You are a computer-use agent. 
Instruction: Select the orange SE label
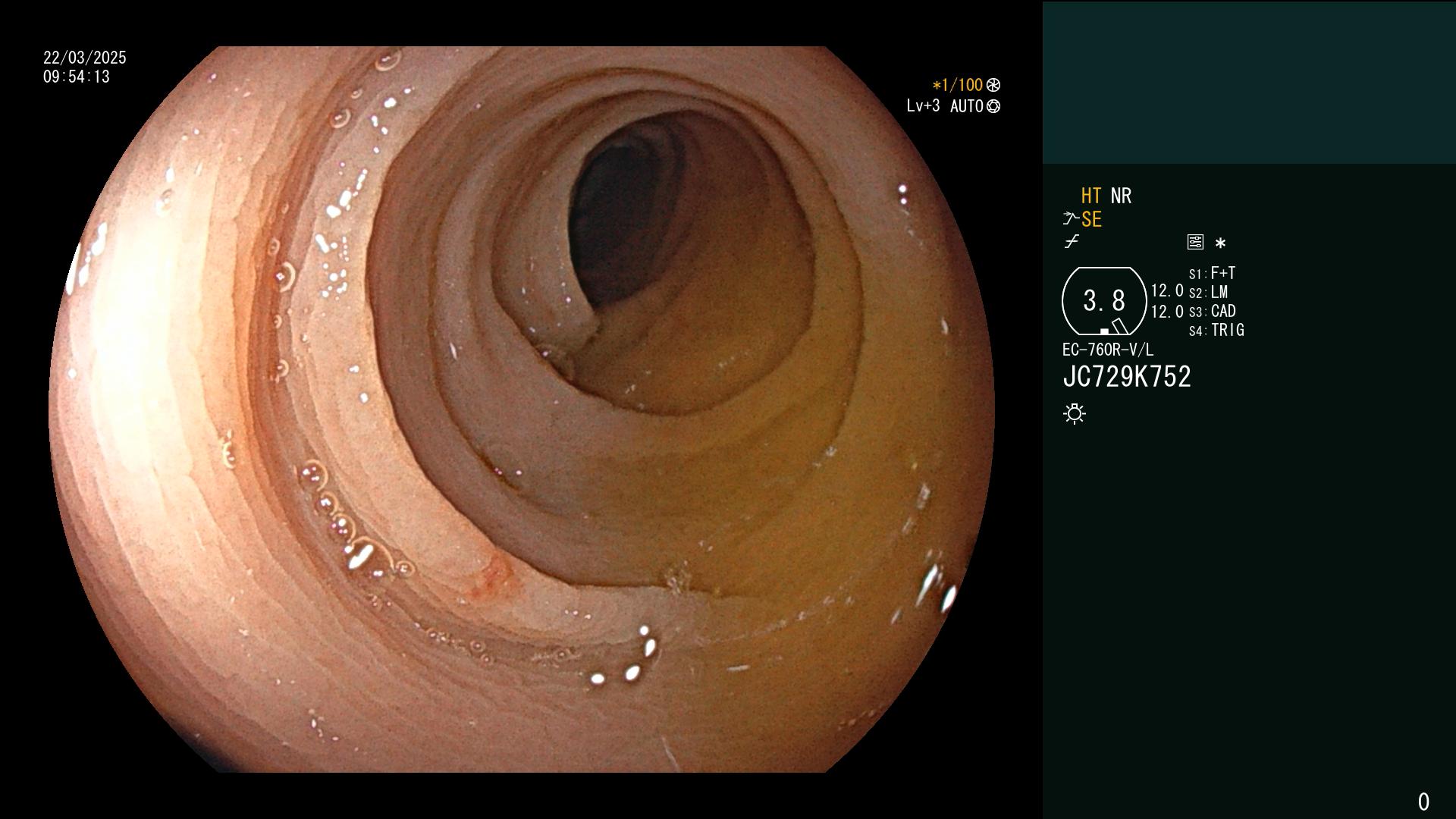1091,219
